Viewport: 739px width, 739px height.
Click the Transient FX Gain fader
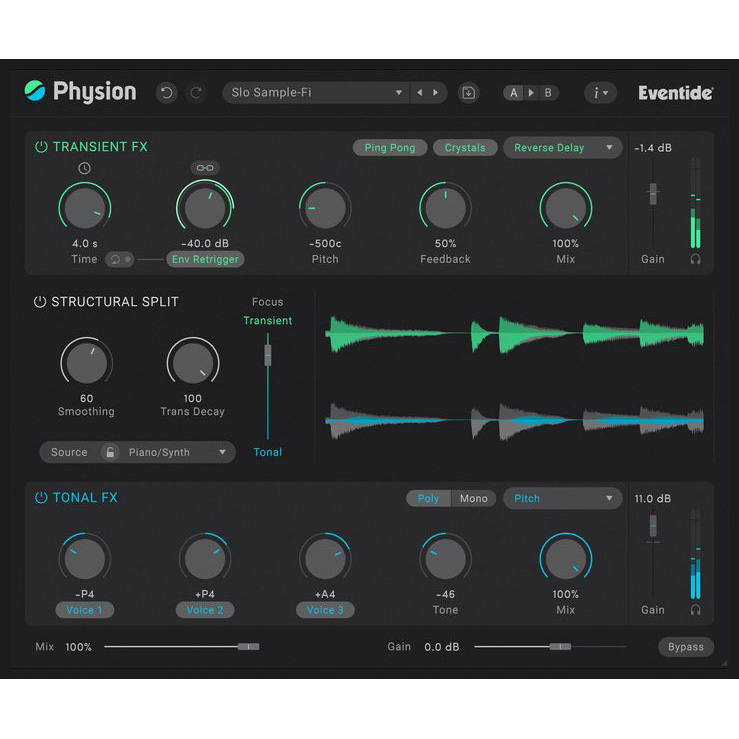pos(653,193)
